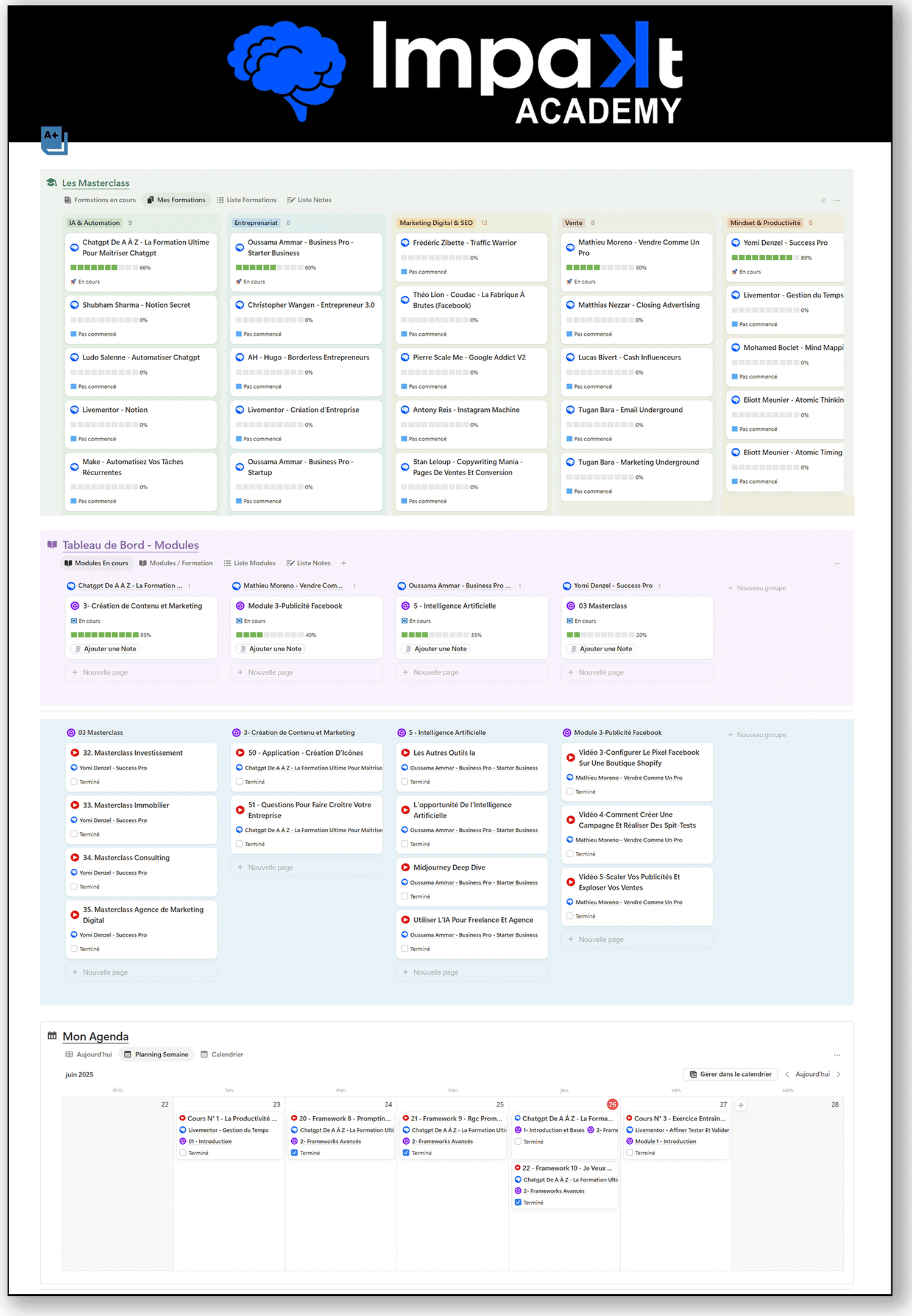
Task: Open the Liste Formations tab
Action: point(247,200)
